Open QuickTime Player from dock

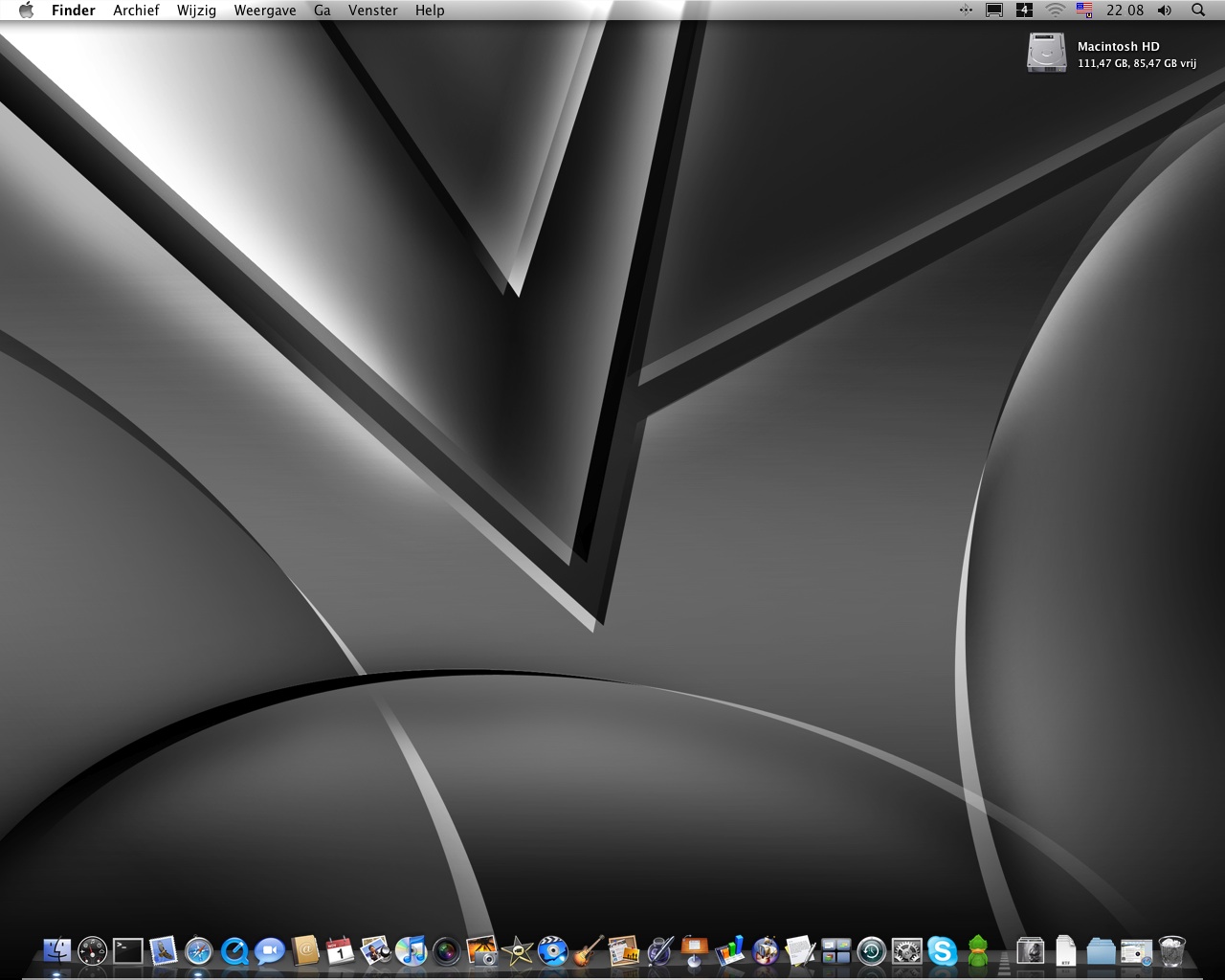[234, 951]
